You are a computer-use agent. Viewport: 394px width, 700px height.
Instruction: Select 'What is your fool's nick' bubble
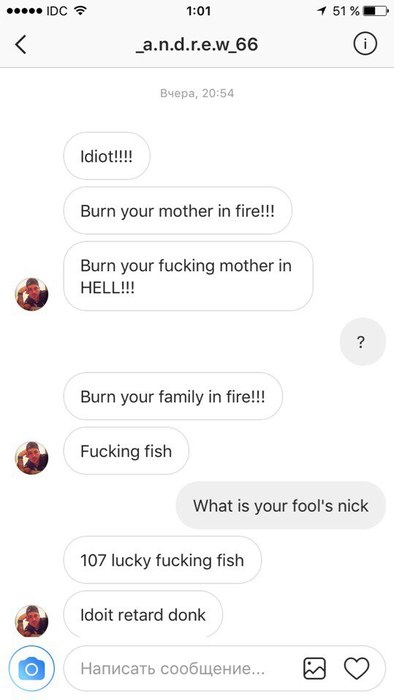pos(281,505)
